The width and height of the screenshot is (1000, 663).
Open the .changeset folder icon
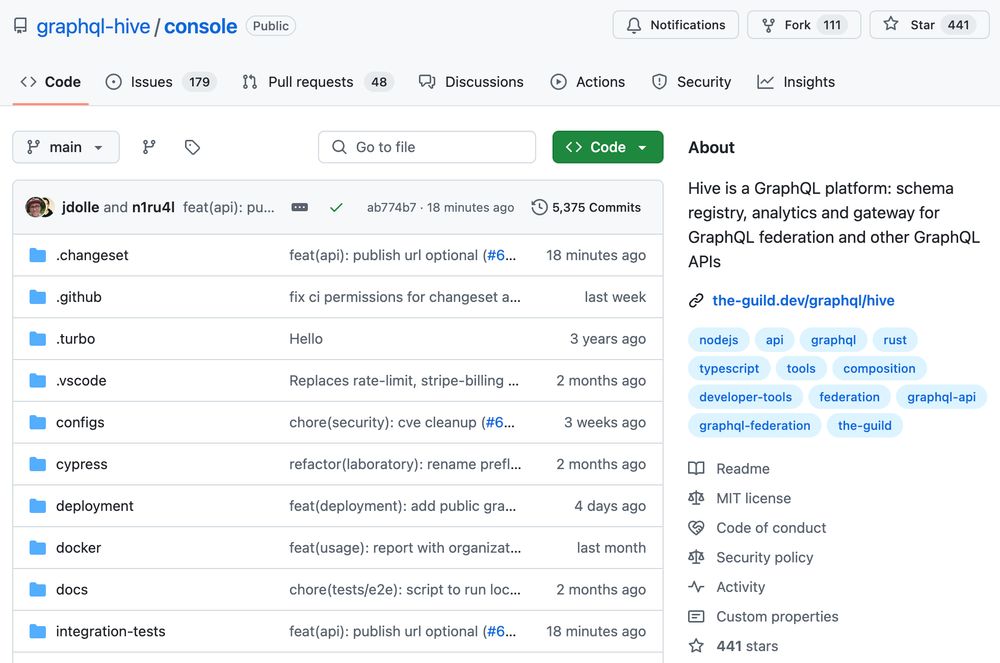click(38, 255)
